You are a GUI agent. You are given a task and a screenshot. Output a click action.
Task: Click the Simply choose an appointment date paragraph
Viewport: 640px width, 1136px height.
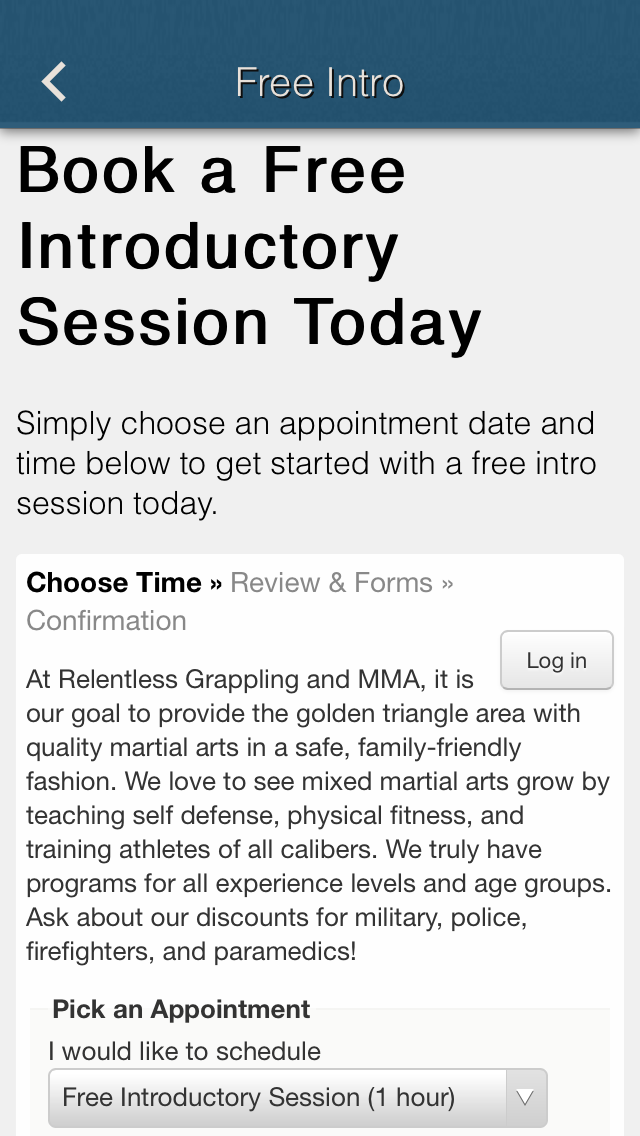306,463
